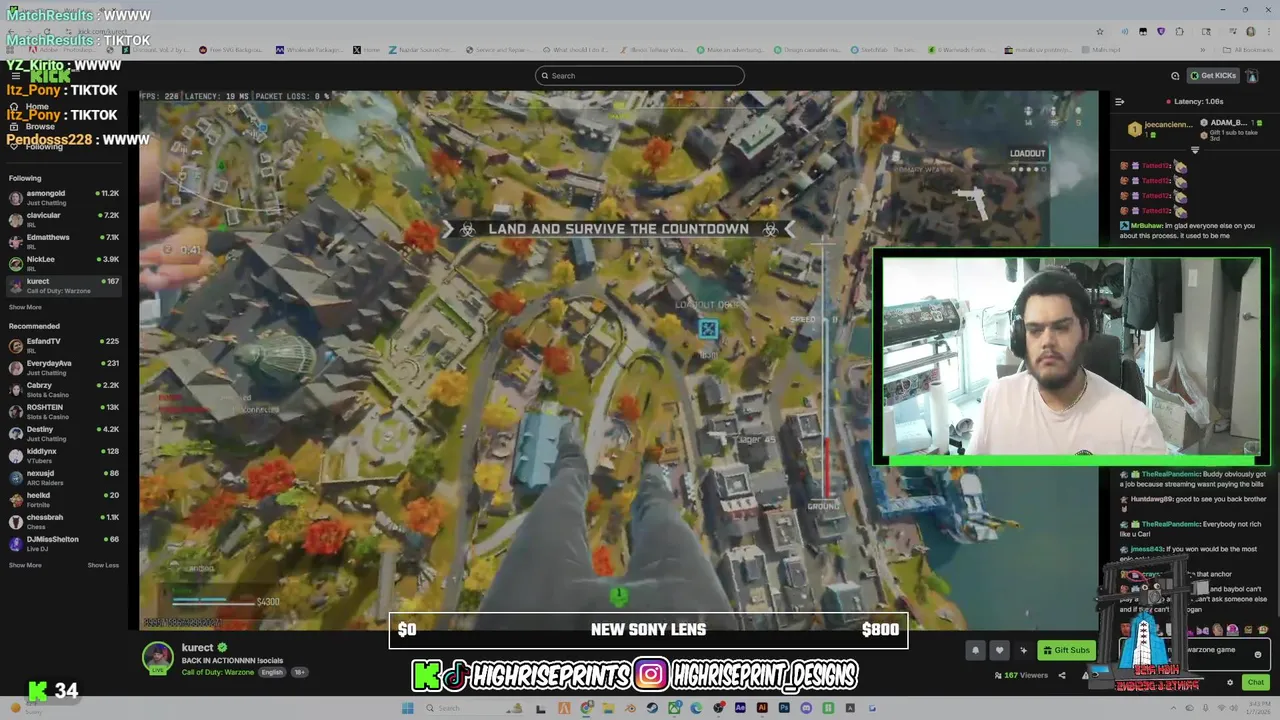Click the volume icon in system tray
This screenshot has width=1280, height=720.
pyautogui.click(x=1233, y=708)
